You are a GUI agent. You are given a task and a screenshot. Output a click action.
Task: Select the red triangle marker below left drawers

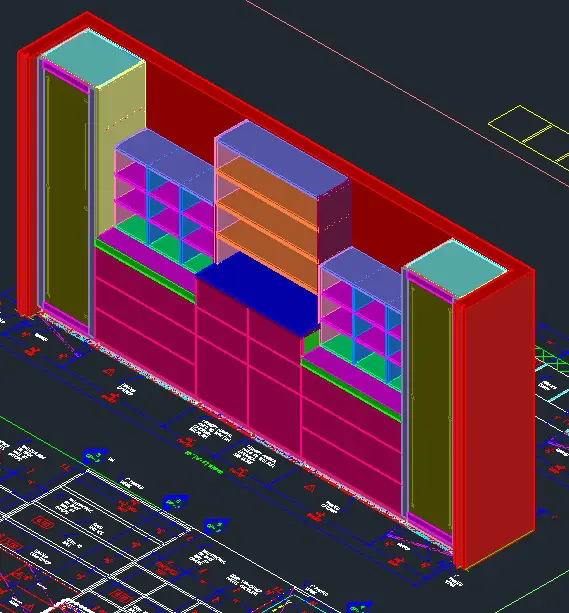click(x=111, y=371)
